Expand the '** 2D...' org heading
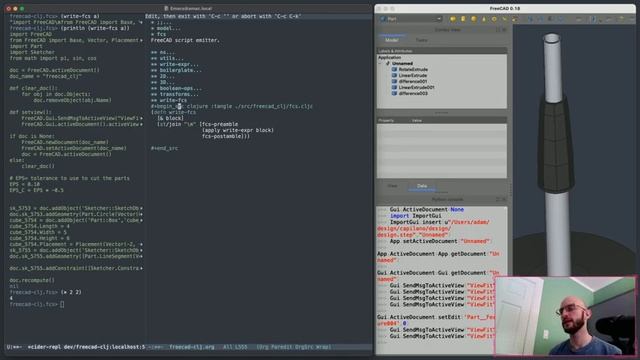 coord(162,76)
